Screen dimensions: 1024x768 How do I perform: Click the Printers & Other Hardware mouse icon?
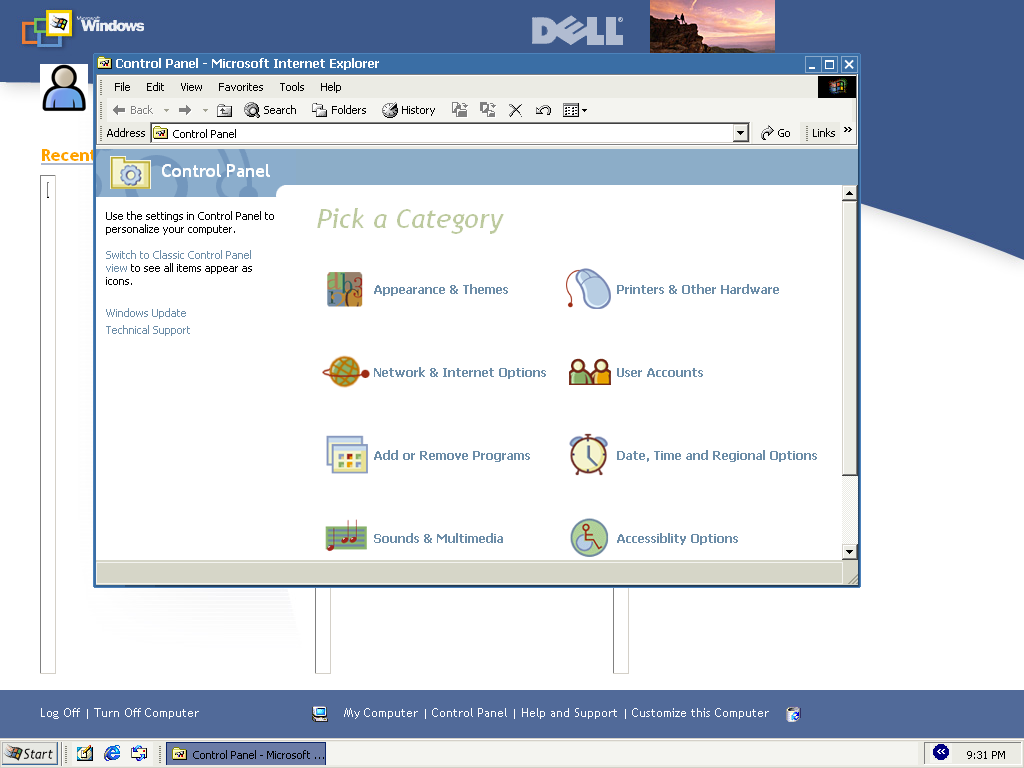[588, 289]
